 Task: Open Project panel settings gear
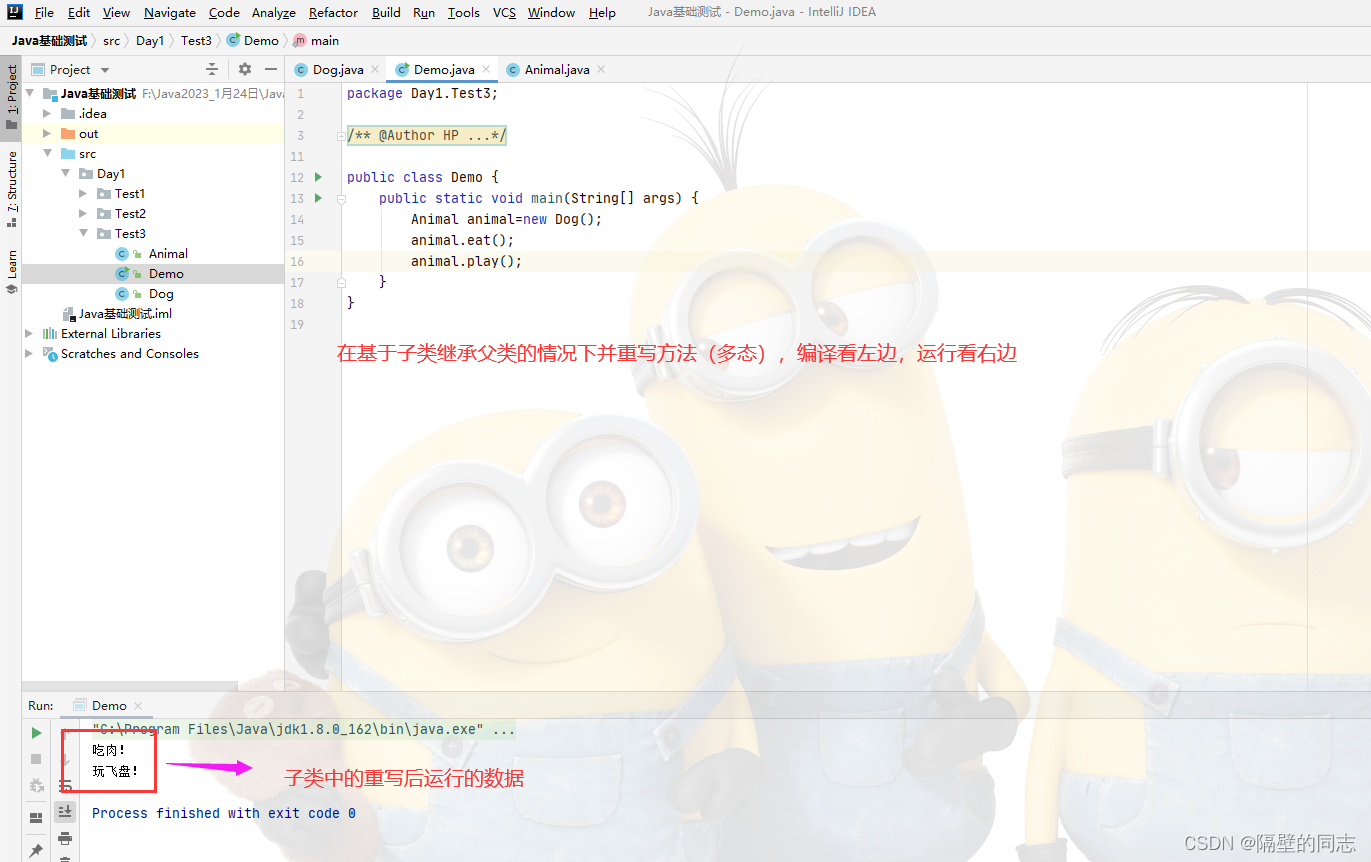tap(245, 69)
